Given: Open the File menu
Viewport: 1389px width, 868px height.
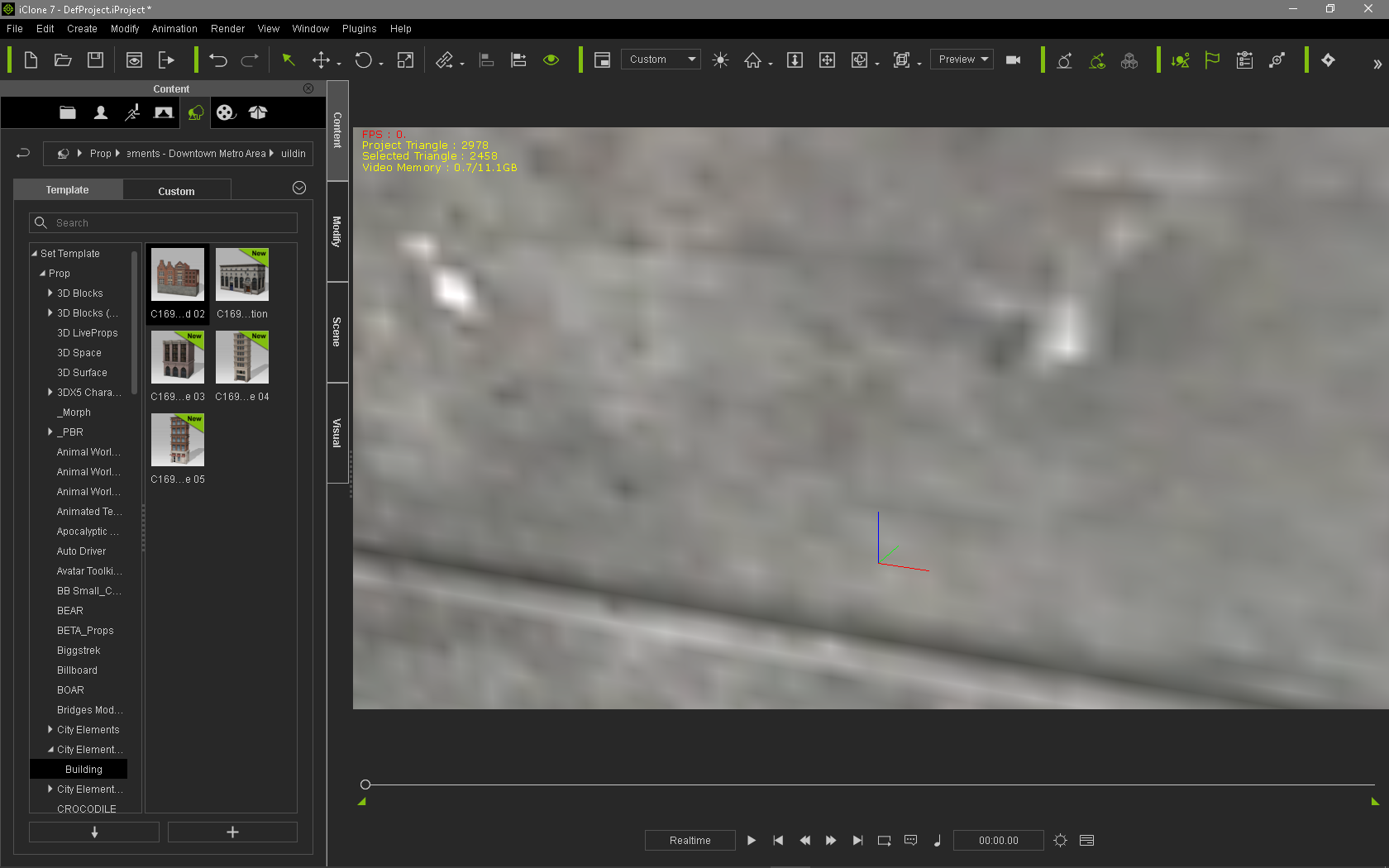Looking at the screenshot, I should point(15,28).
